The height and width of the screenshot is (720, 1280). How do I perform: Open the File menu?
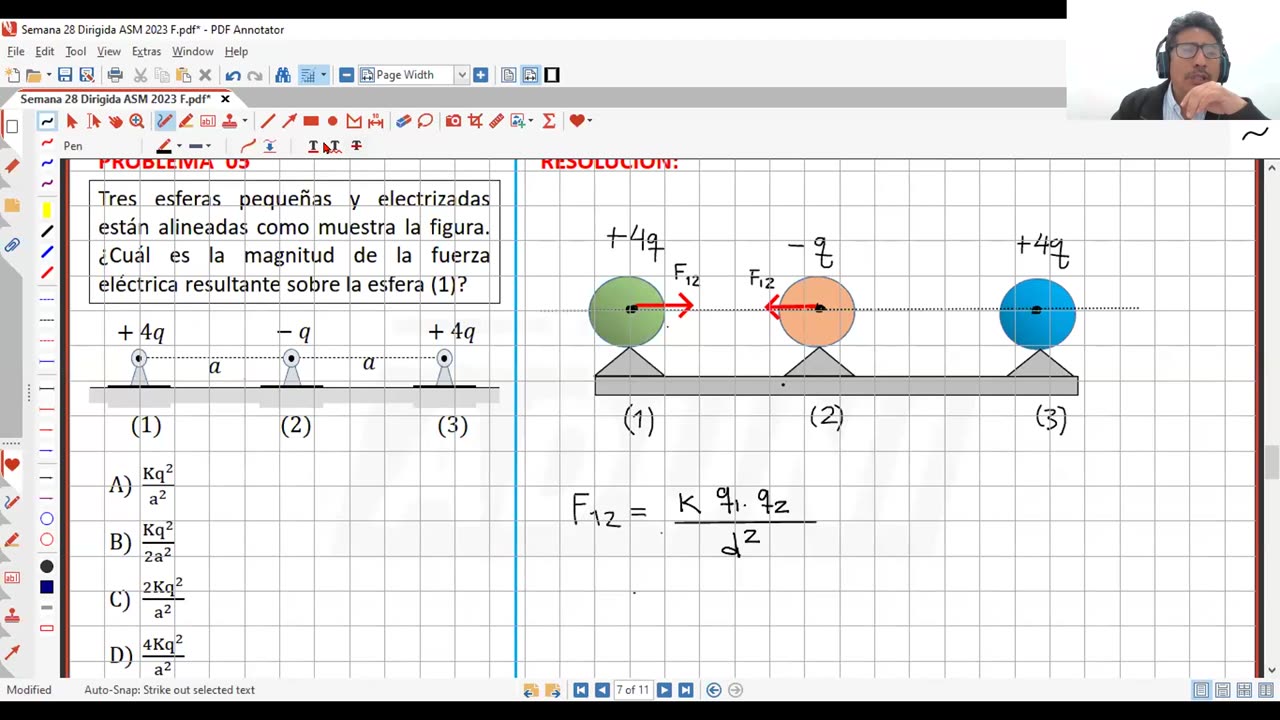[x=16, y=51]
